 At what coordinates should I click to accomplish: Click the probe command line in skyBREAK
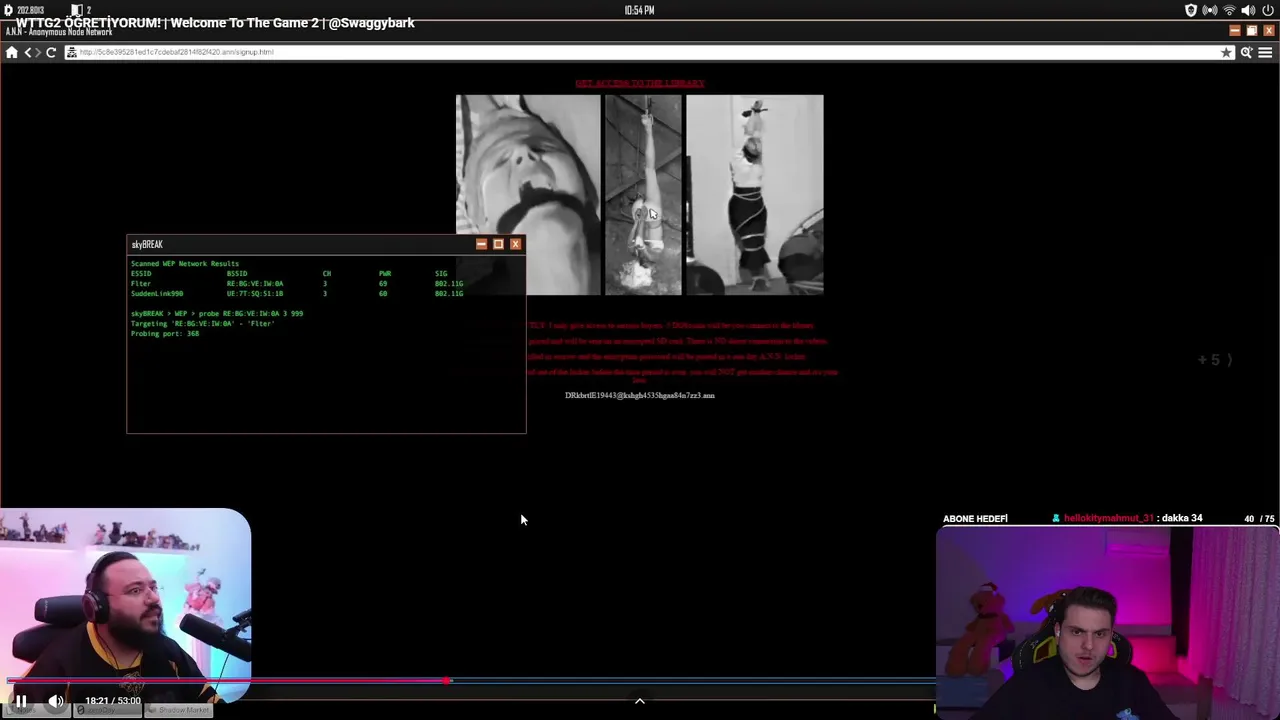coord(217,314)
